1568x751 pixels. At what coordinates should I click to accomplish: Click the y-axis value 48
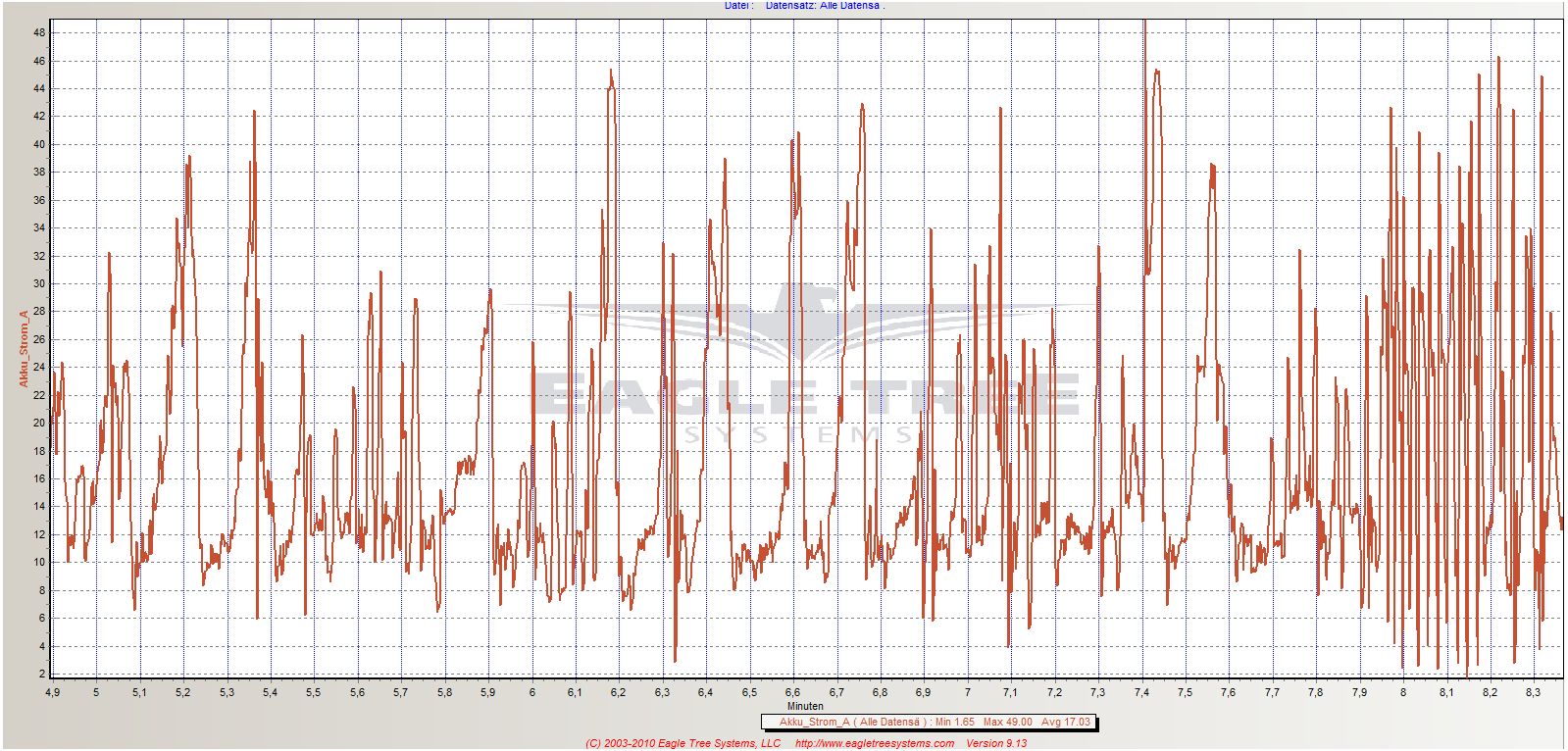point(39,32)
